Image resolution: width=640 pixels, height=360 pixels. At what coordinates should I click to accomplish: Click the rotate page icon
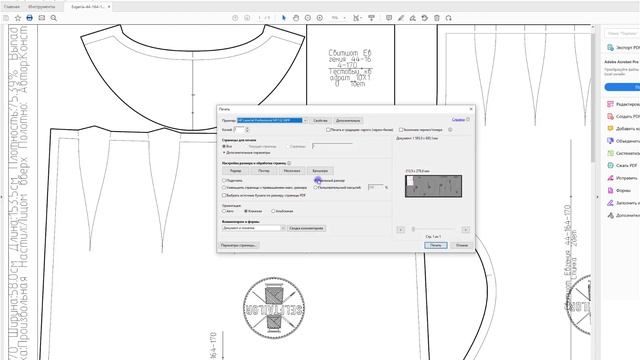[x=424, y=18]
